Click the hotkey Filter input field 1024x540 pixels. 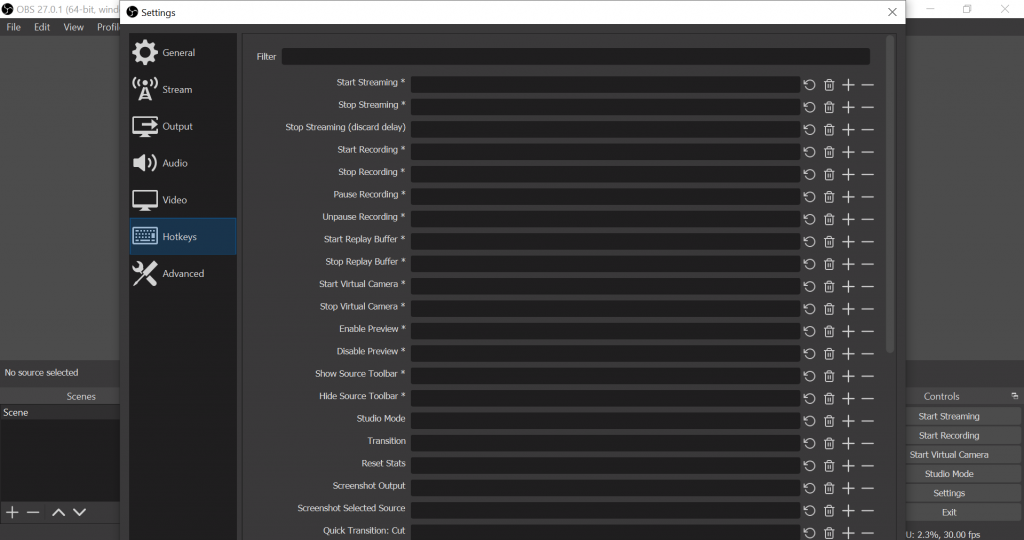(575, 57)
